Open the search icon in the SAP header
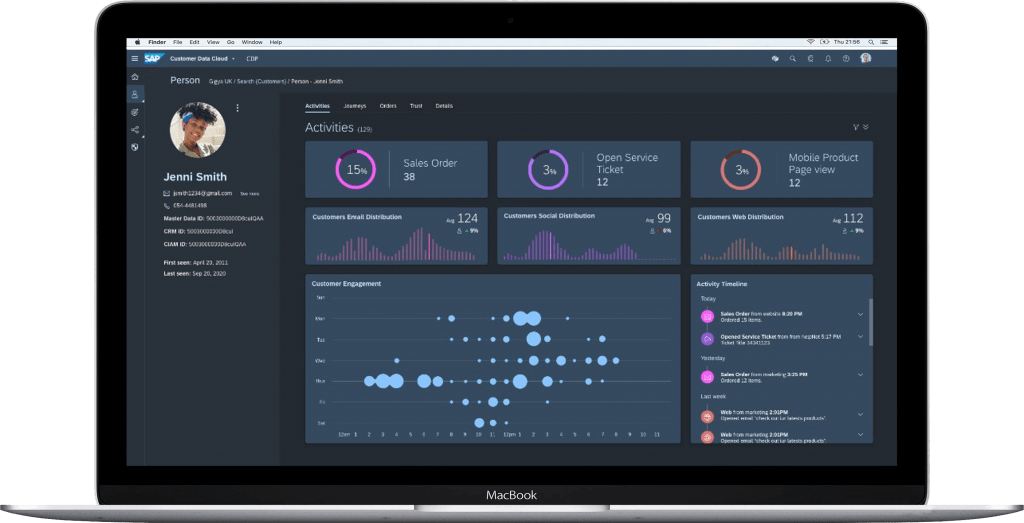1024x523 pixels. point(792,59)
